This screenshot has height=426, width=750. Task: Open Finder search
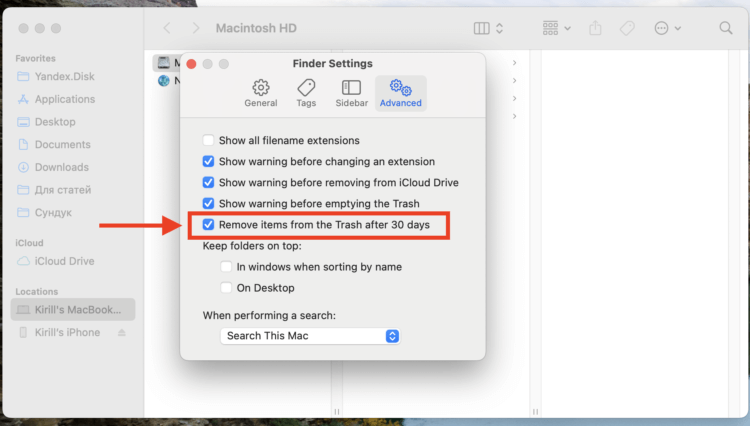726,28
